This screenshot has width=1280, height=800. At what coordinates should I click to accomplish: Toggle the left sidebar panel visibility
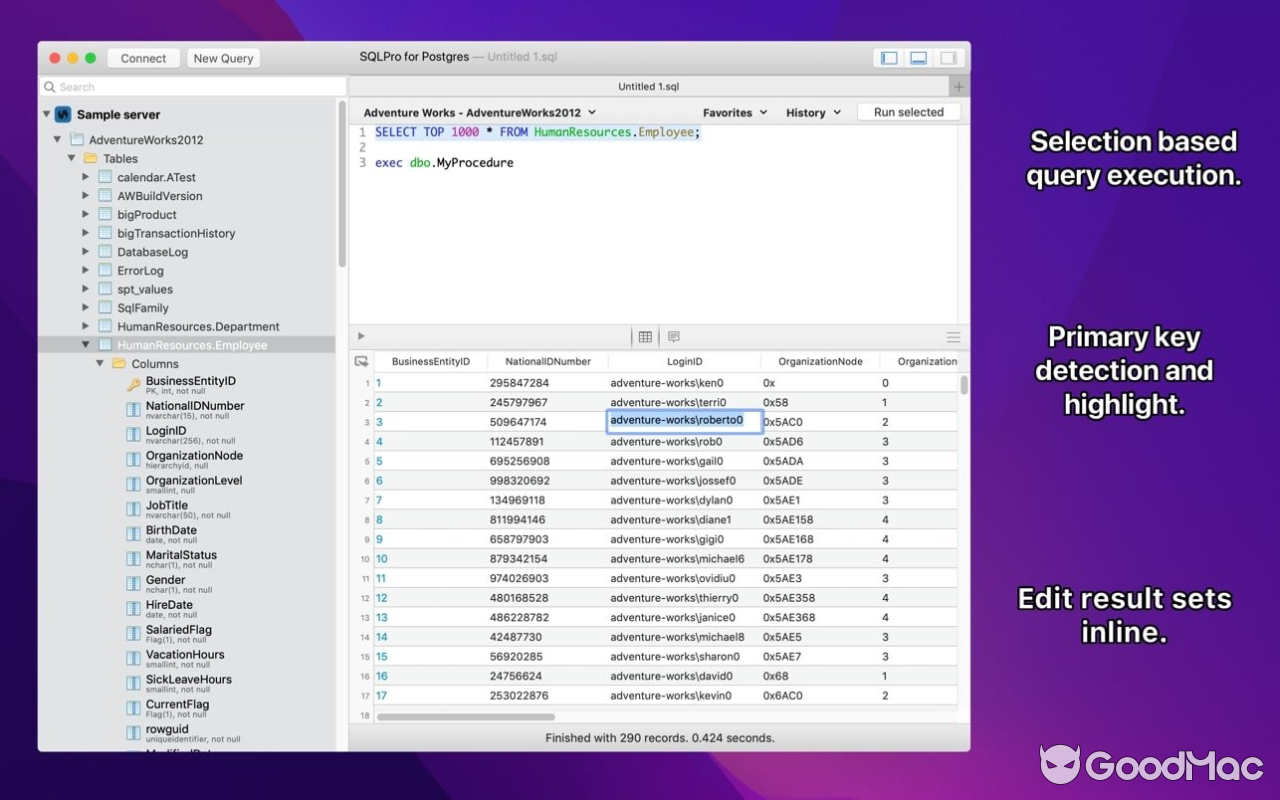pyautogui.click(x=888, y=57)
